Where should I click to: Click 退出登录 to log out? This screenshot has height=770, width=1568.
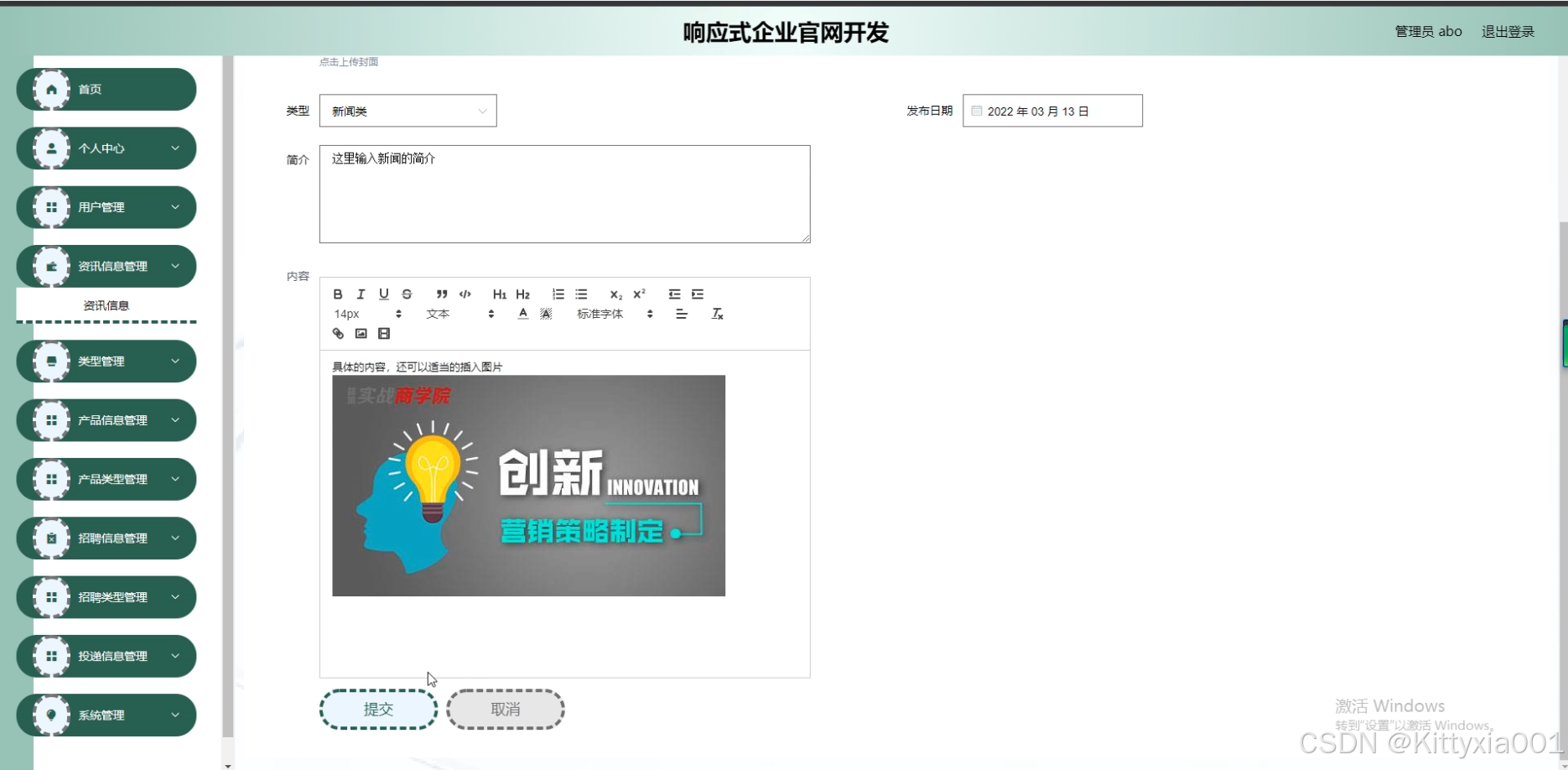[1508, 32]
